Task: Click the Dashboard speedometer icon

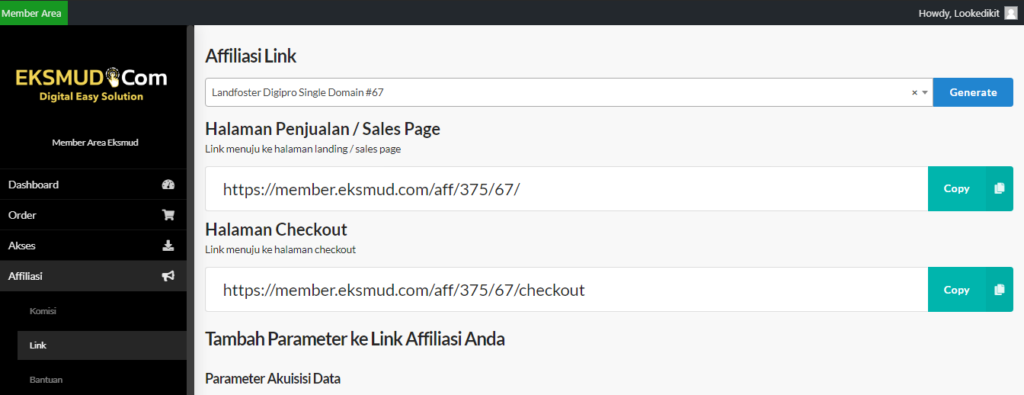Action: (168, 185)
